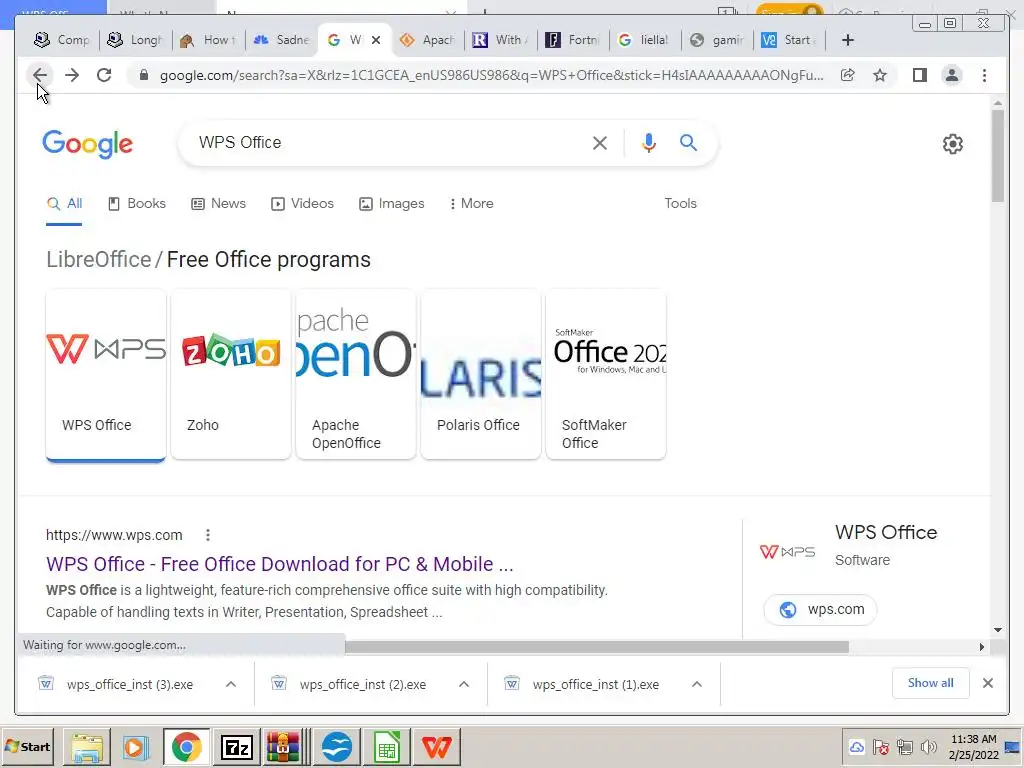
Task: Switch to the liella browser tab
Action: pyautogui.click(x=645, y=40)
